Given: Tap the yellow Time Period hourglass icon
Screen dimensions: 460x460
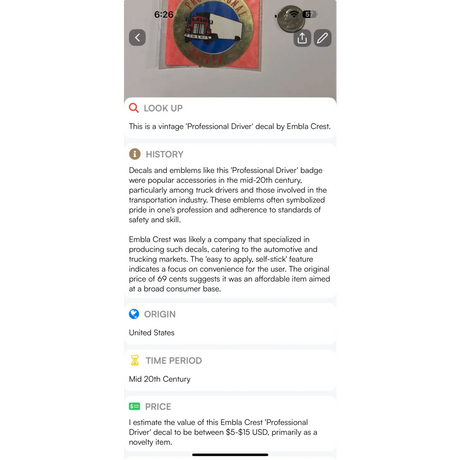Looking at the screenshot, I should [x=135, y=360].
